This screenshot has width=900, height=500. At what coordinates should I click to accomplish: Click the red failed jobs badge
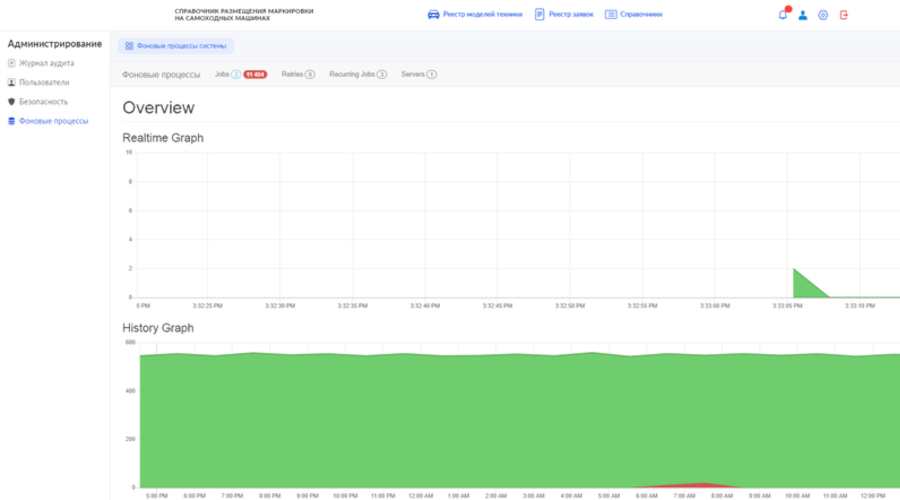tap(255, 75)
